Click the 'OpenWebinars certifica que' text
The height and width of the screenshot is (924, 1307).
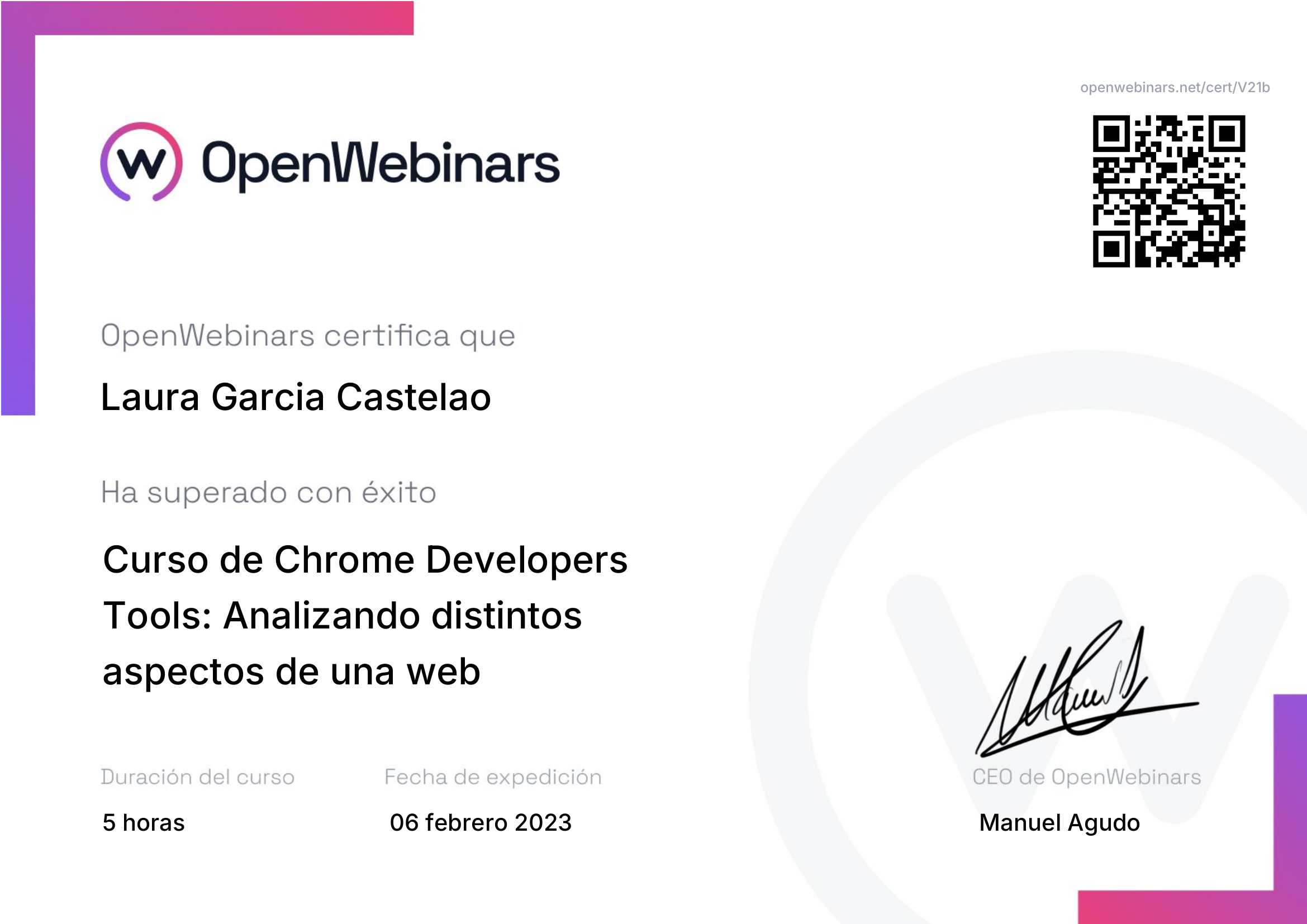tap(308, 336)
